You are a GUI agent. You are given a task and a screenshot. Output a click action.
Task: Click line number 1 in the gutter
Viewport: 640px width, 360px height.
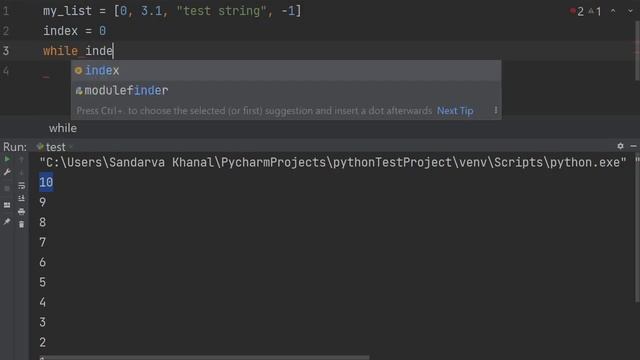point(6,11)
